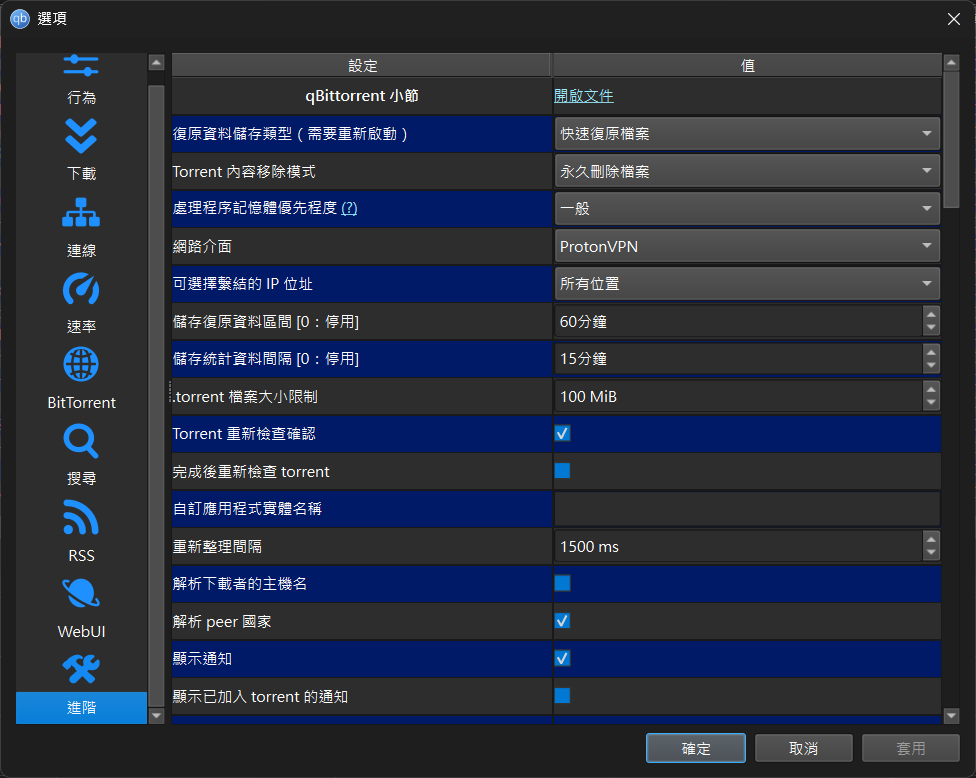Image resolution: width=976 pixels, height=778 pixels.
Task: Click the 自訂應用程式實體名稱 text field
Action: click(x=747, y=509)
